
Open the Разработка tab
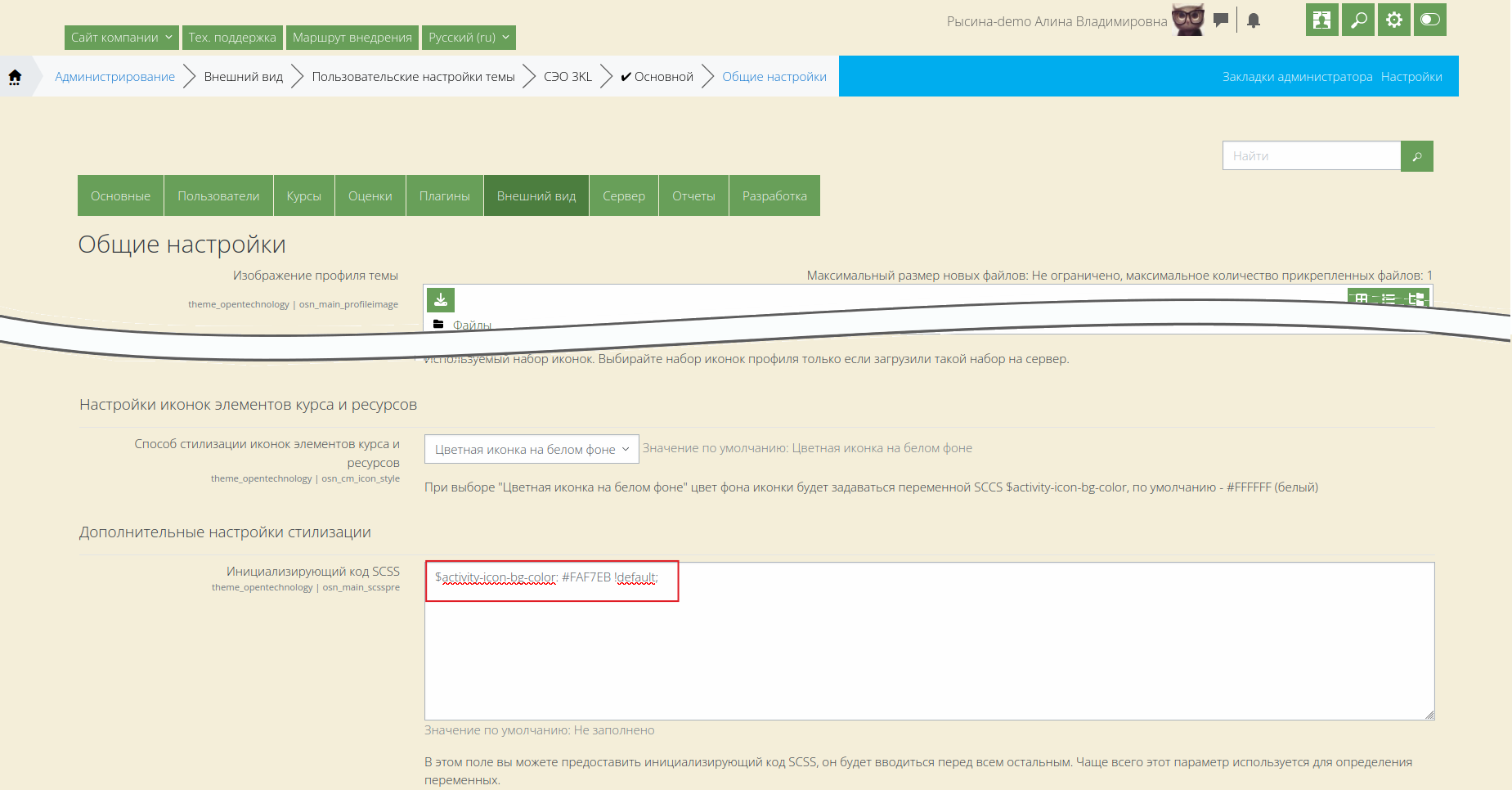(x=774, y=196)
